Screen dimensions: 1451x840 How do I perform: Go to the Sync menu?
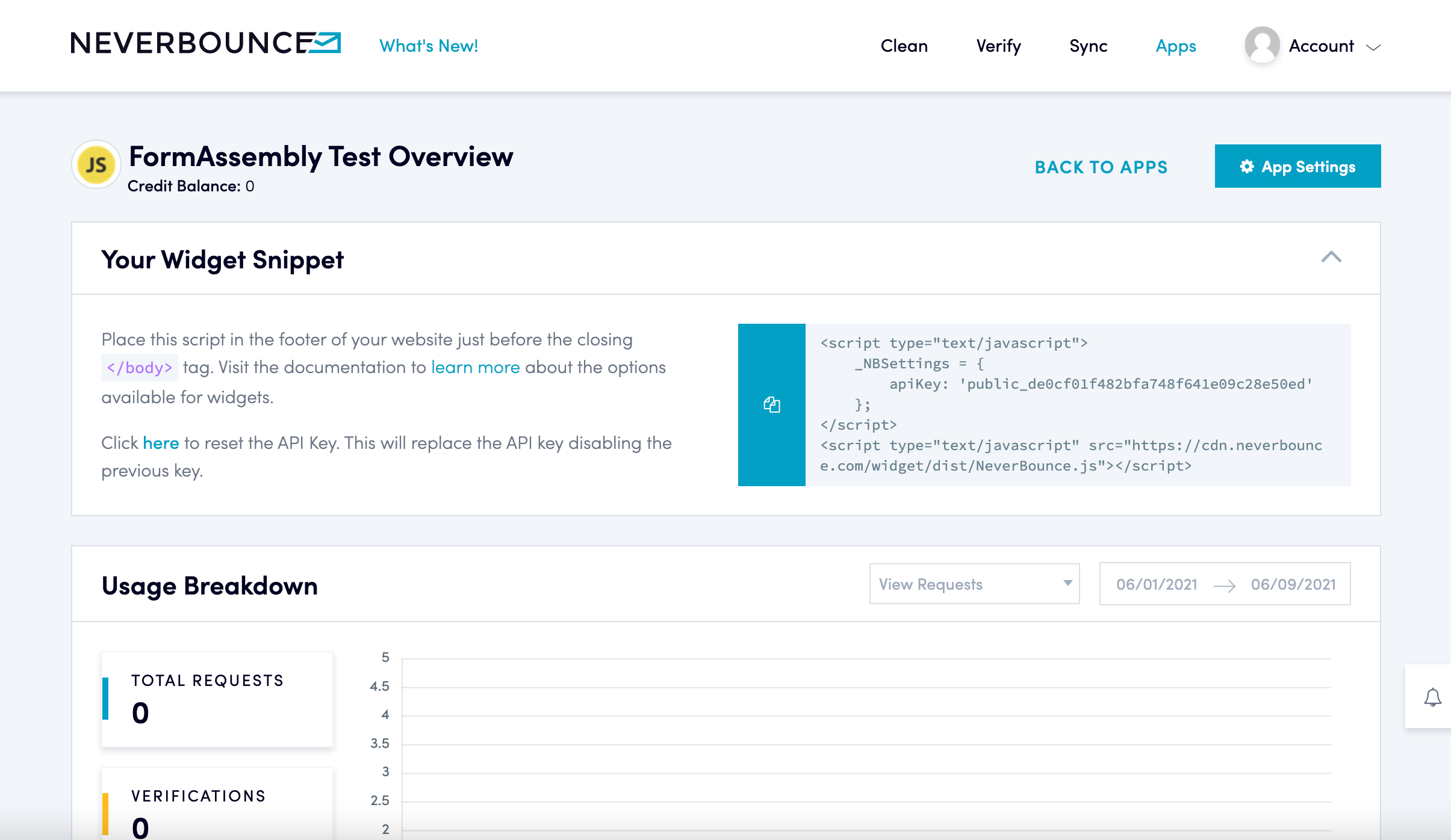[1088, 46]
